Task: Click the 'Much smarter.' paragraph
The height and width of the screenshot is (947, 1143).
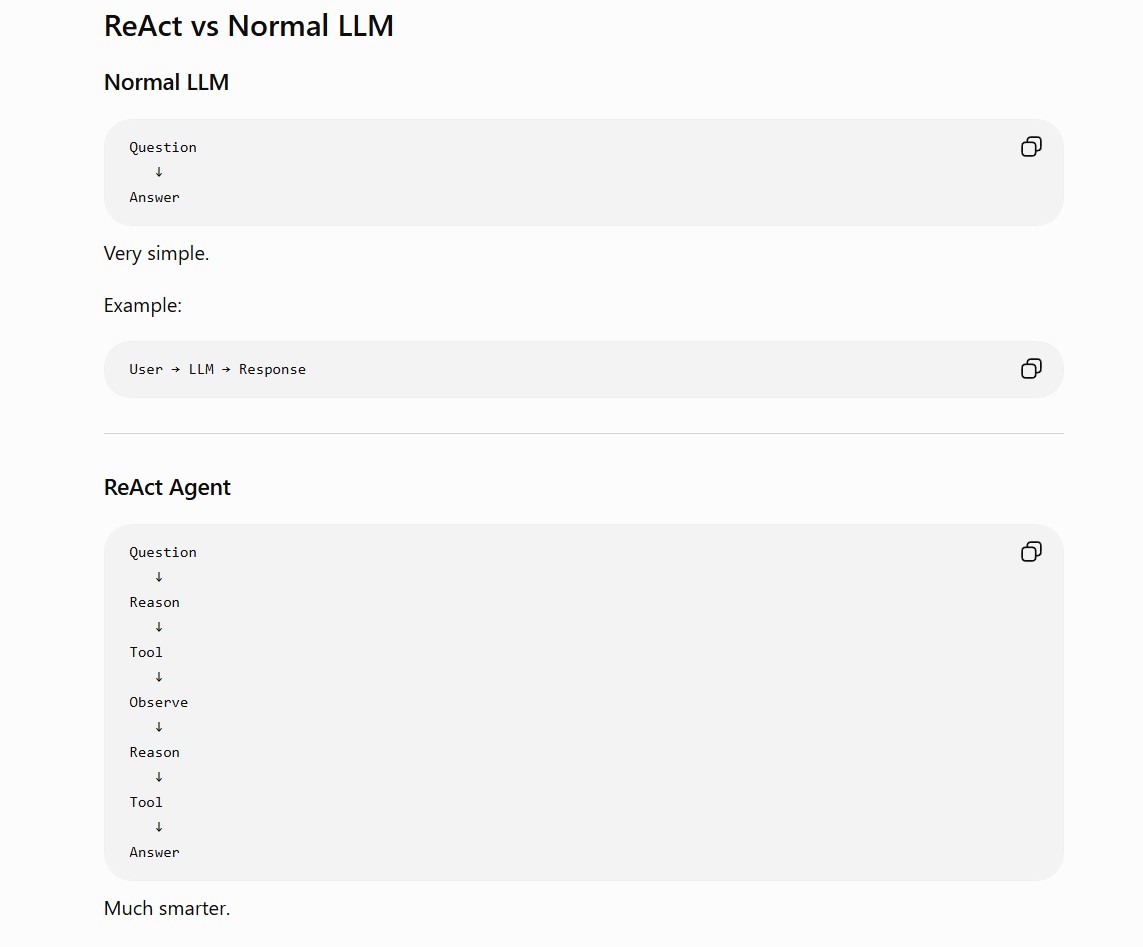Action: coord(167,908)
